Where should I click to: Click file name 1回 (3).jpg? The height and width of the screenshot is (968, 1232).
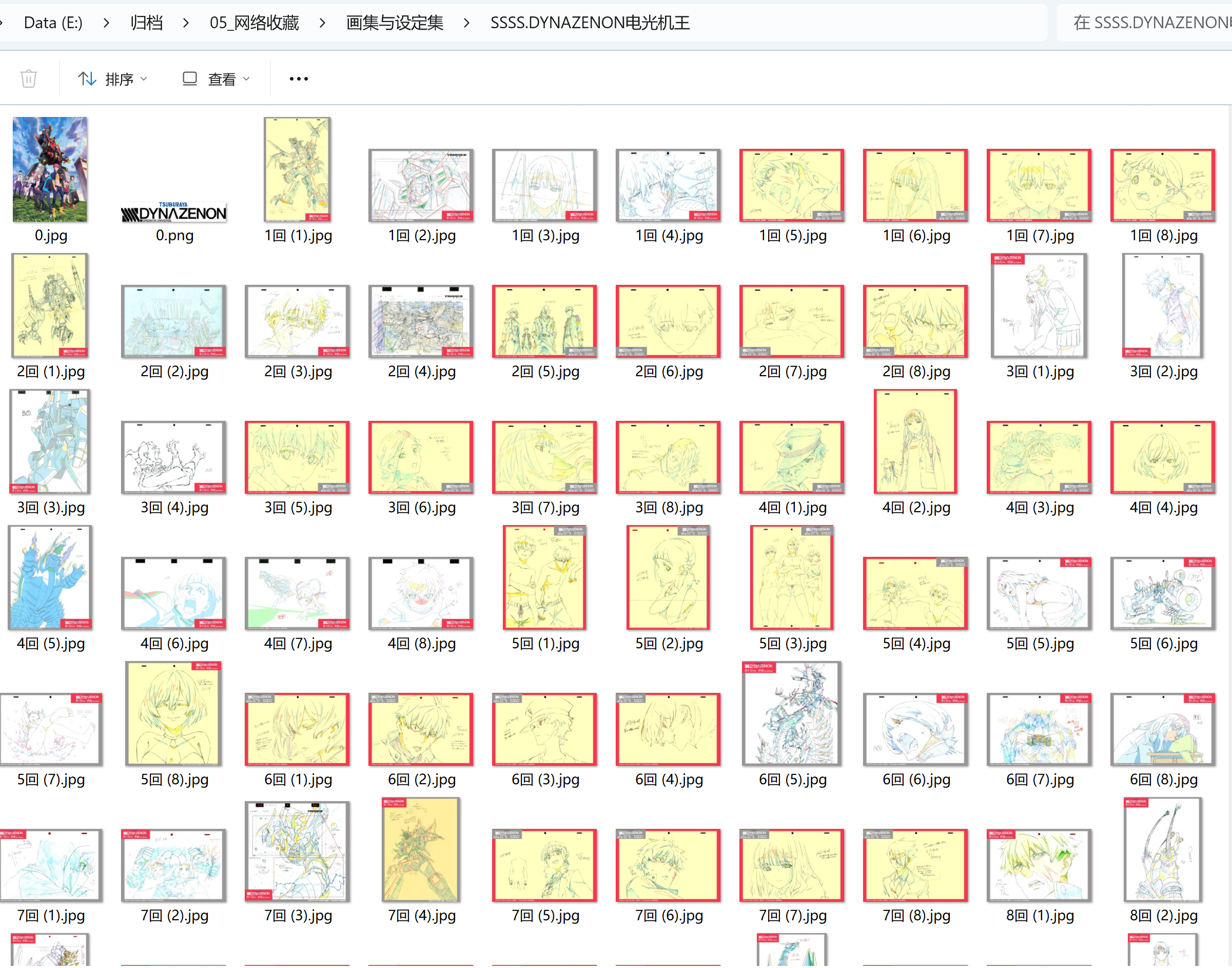coord(545,235)
